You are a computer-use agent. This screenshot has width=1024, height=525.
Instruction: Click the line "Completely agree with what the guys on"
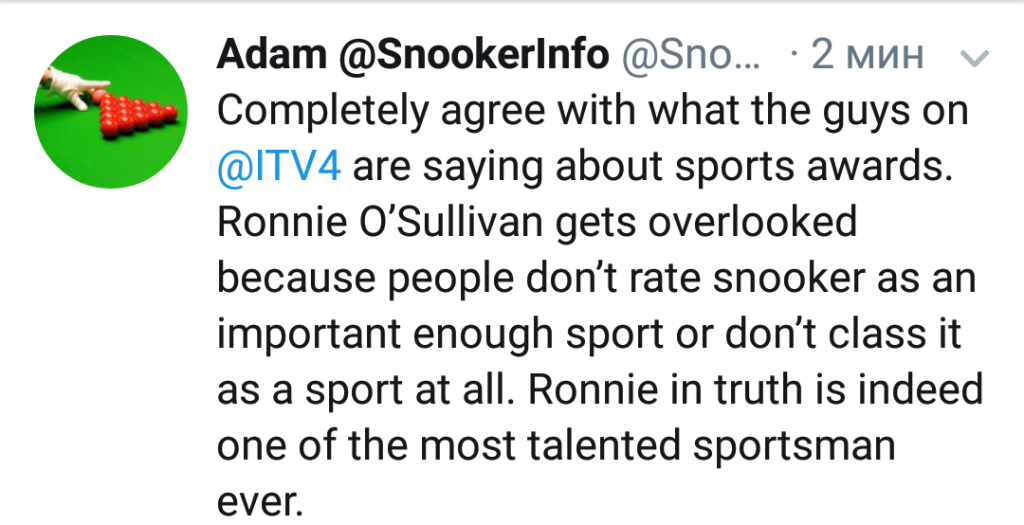pos(592,111)
